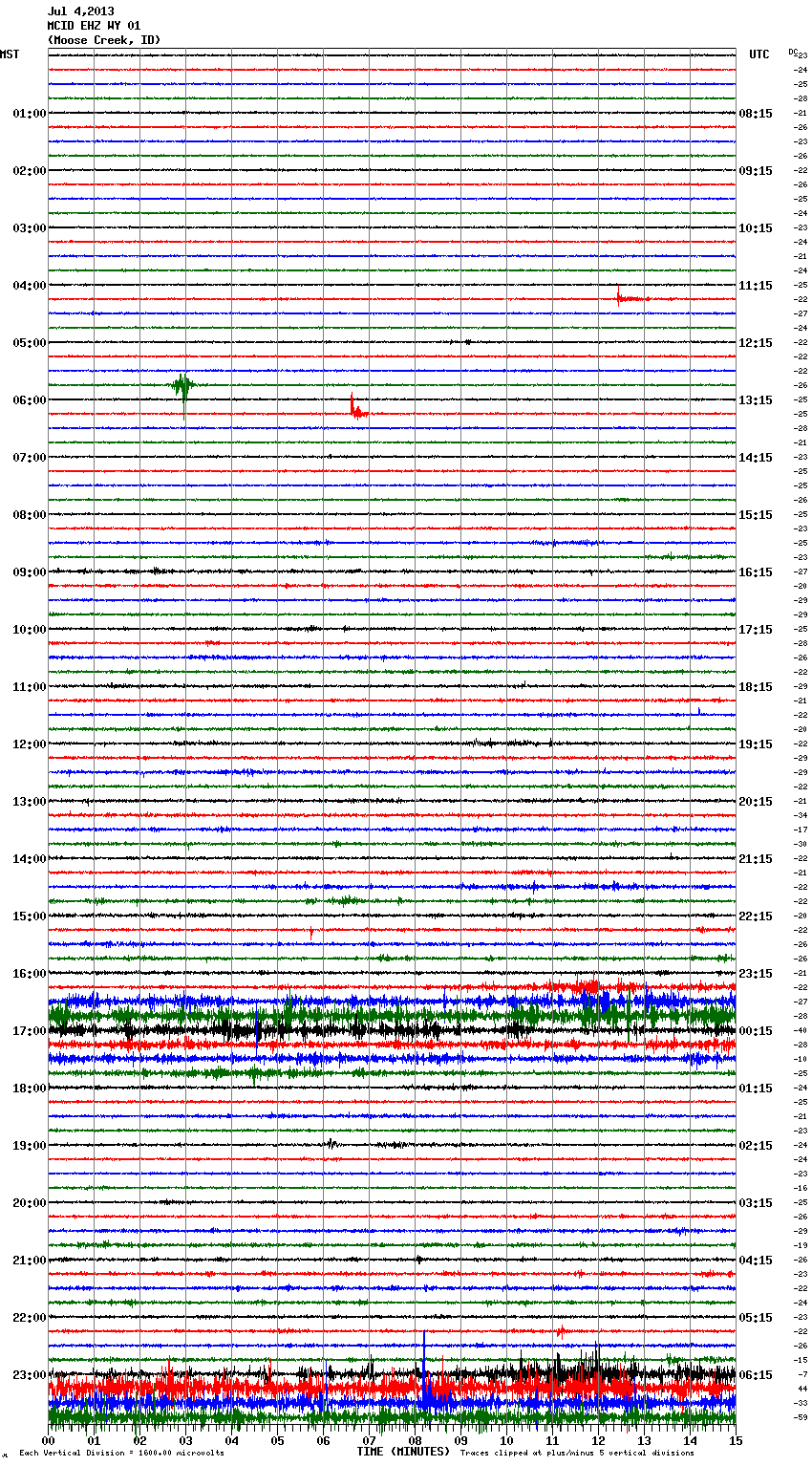Click the 21:15 UTC time label
This screenshot has height=1466, width=812.
tap(756, 858)
